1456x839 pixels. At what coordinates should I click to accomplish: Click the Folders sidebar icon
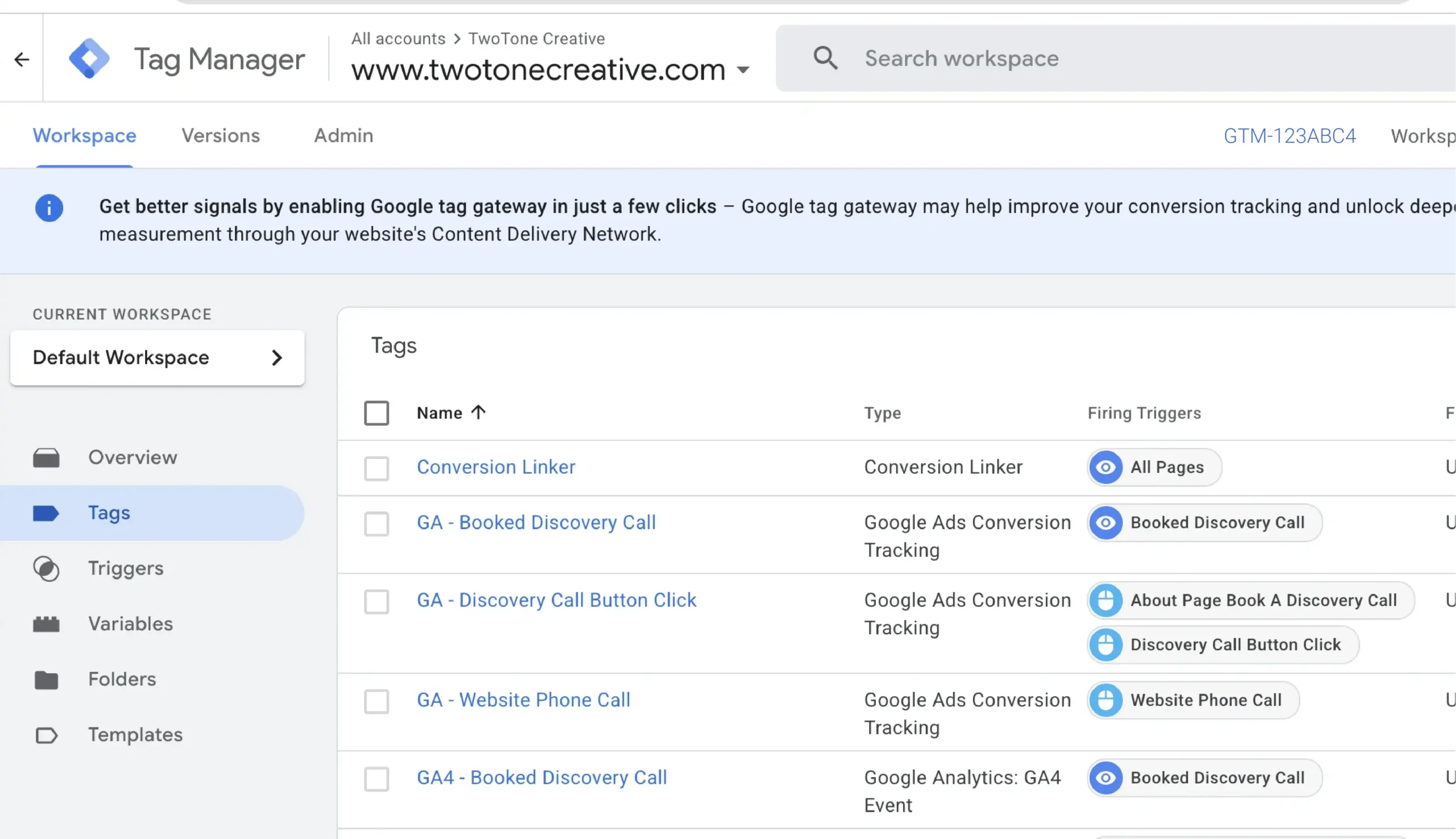46,680
